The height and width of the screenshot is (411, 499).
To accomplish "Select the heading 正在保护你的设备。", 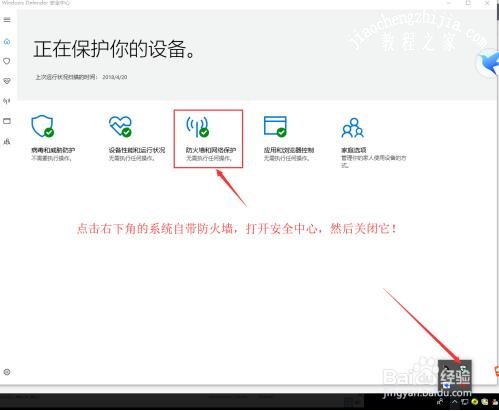I will point(114,49).
